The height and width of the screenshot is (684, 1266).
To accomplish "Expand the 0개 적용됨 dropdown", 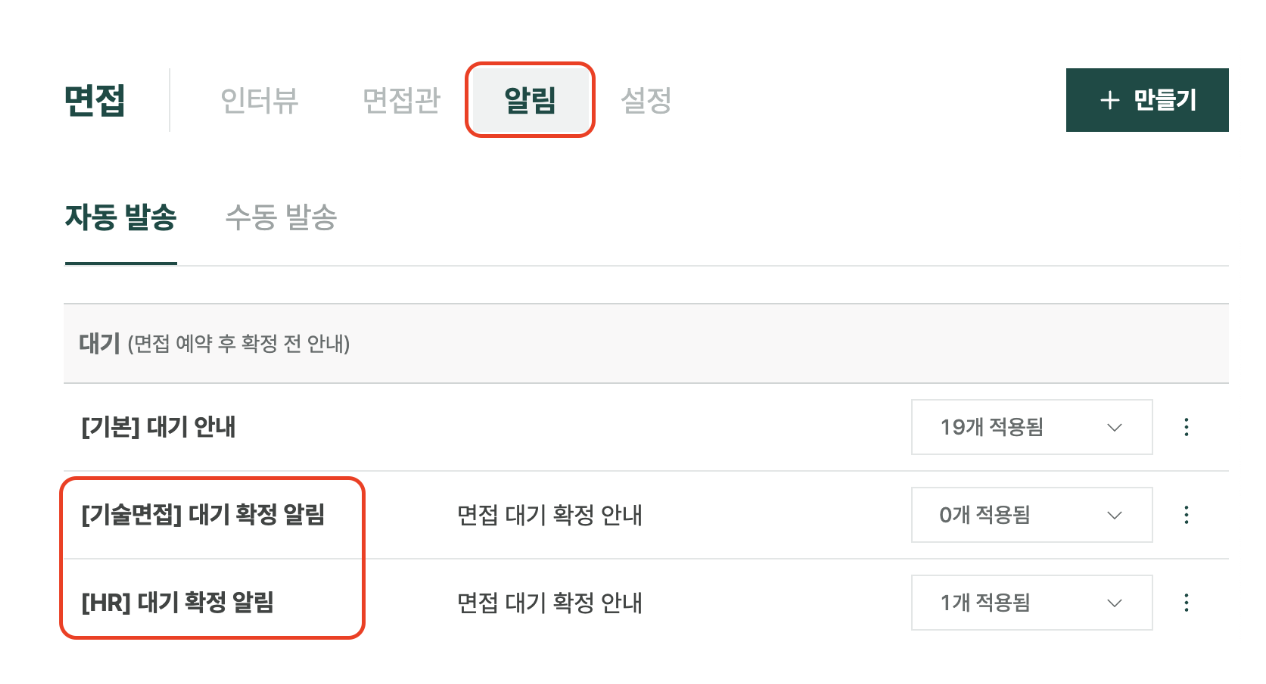I will 1031,515.
